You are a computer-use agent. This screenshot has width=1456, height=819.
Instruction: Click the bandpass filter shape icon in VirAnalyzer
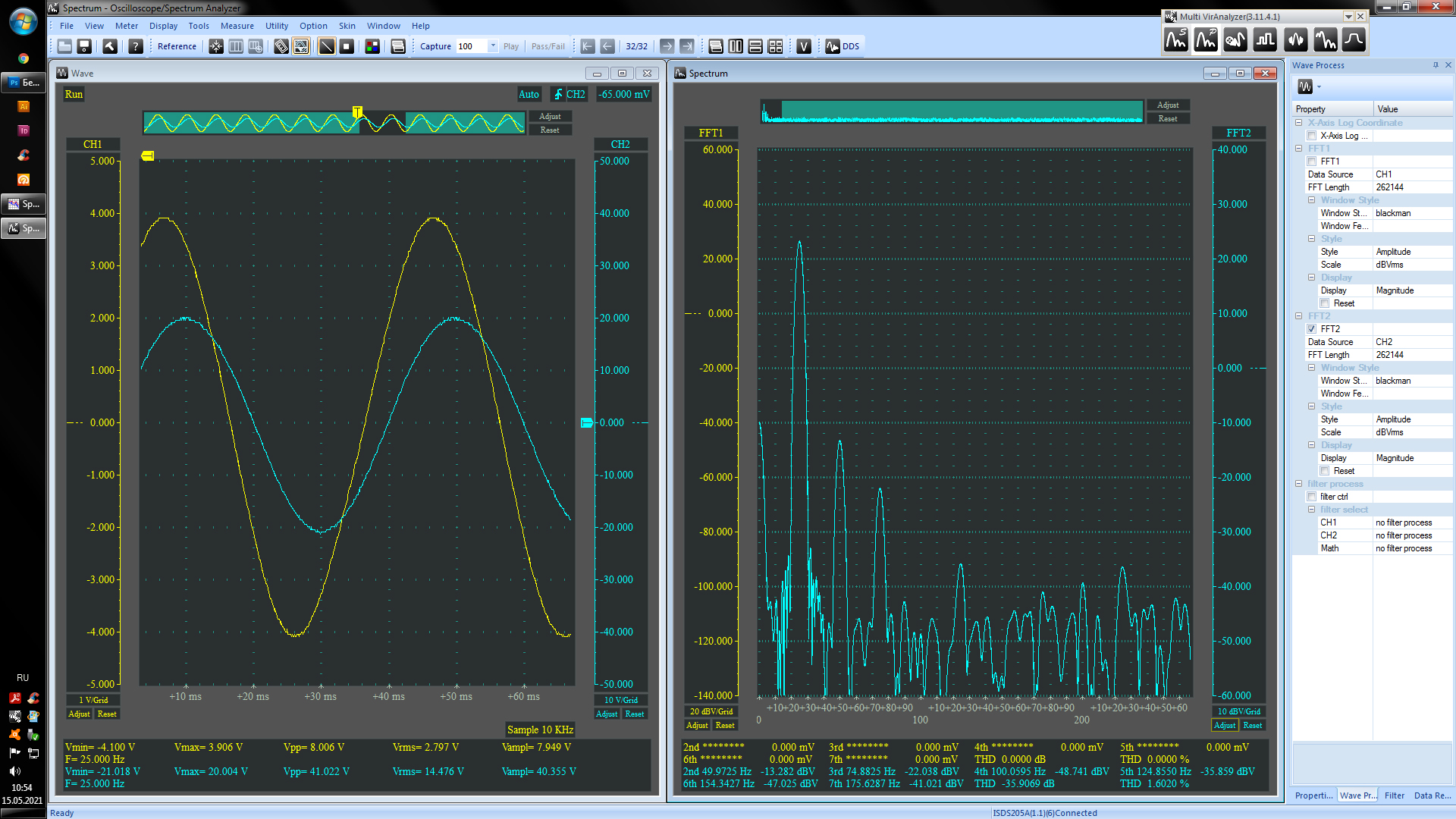(x=1354, y=39)
